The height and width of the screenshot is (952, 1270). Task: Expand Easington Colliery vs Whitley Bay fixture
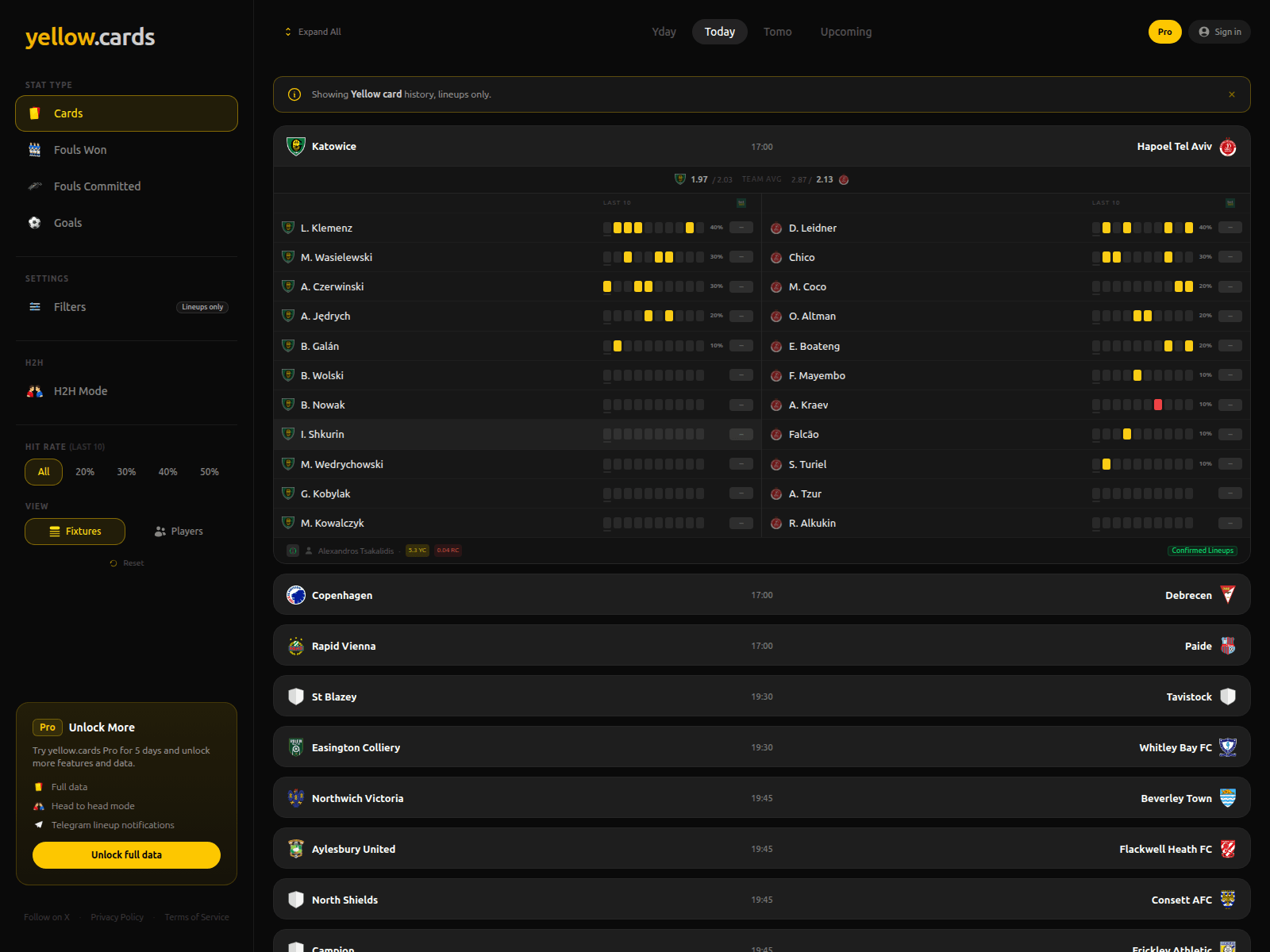tap(762, 747)
